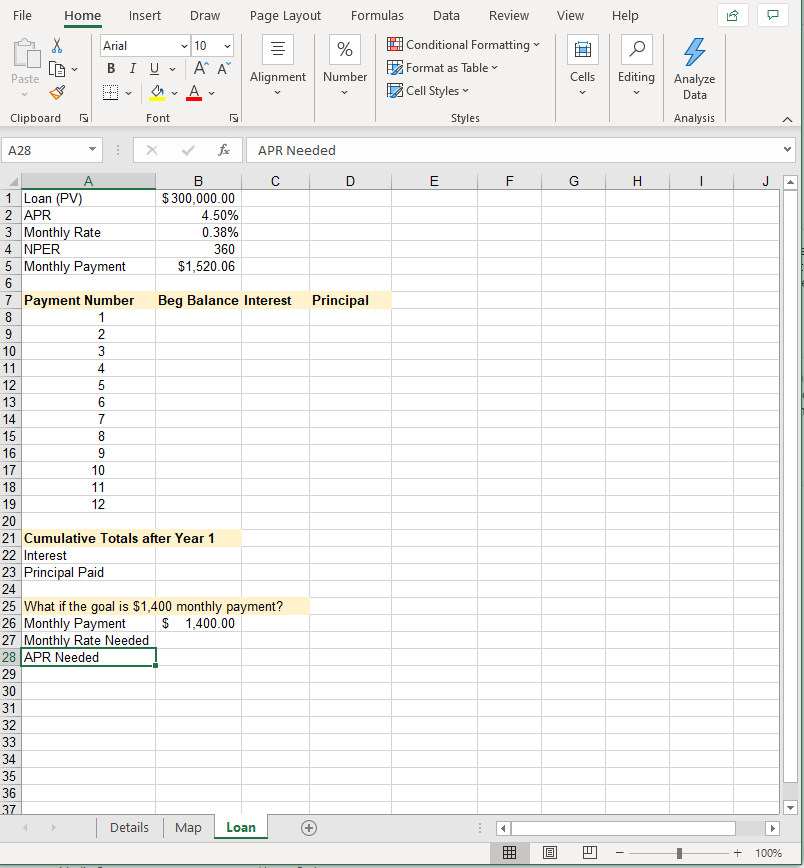804x868 pixels.
Task: Click the Increase Font Size icon
Action: 200,68
